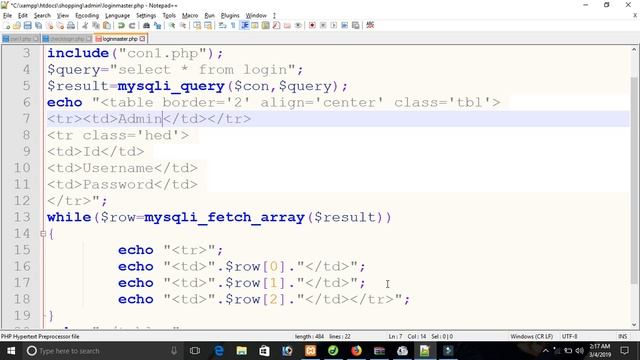Click the Replace toolbar icon
The image size is (640, 360).
pyautogui.click(x=157, y=25)
